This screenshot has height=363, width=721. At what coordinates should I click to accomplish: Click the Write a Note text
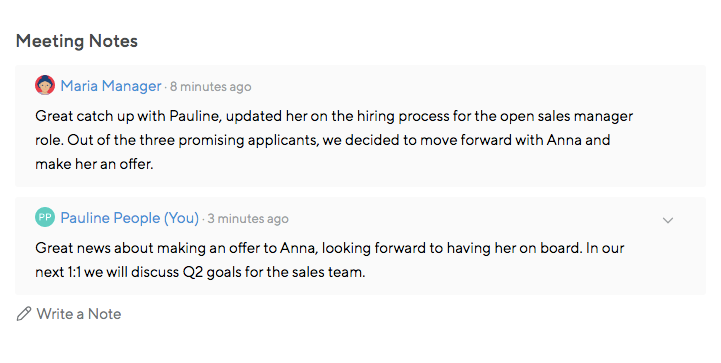pyautogui.click(x=79, y=314)
